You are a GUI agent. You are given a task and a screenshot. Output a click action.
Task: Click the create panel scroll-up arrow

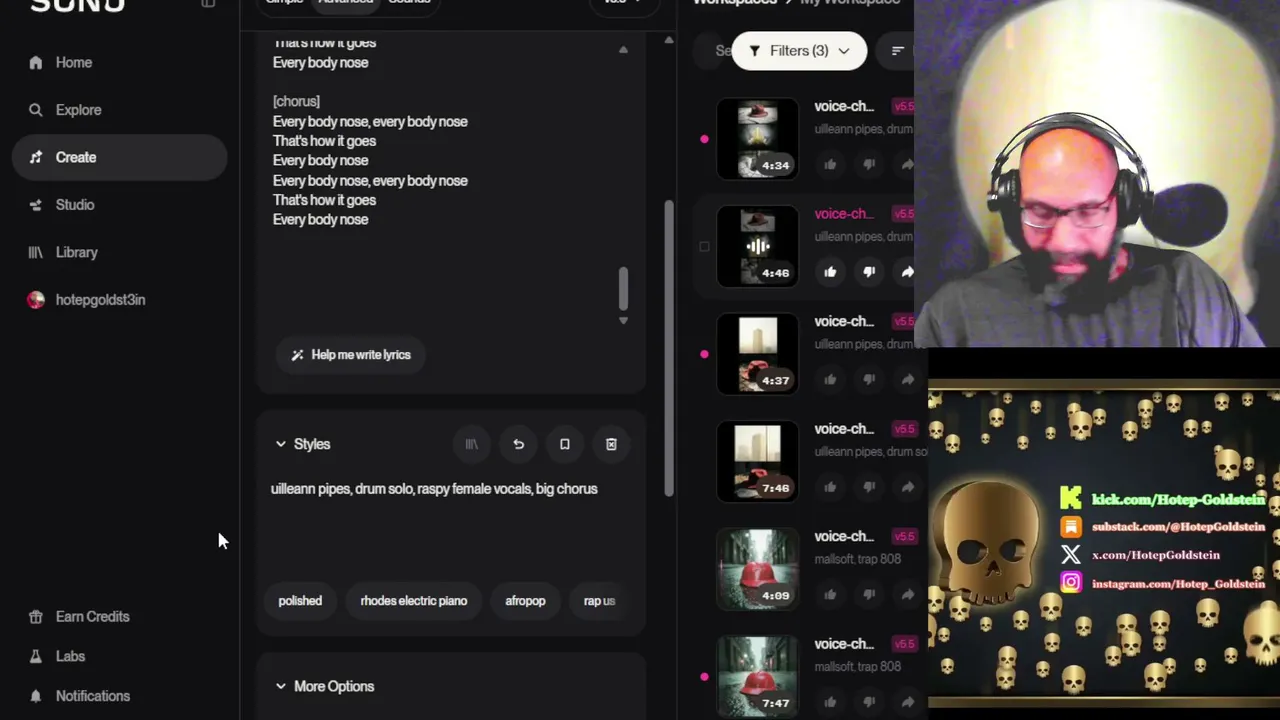tap(669, 41)
